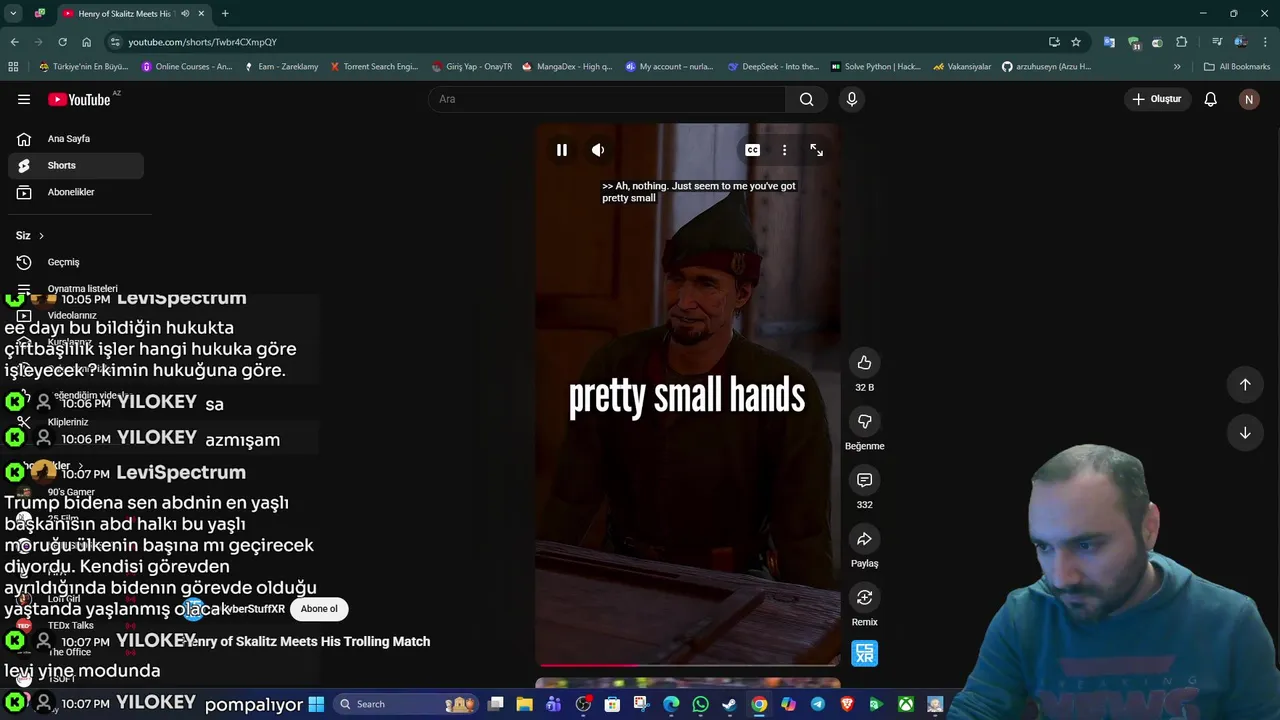Open the Windows Start menu
Viewport: 1280px width, 720px height.
tap(316, 704)
